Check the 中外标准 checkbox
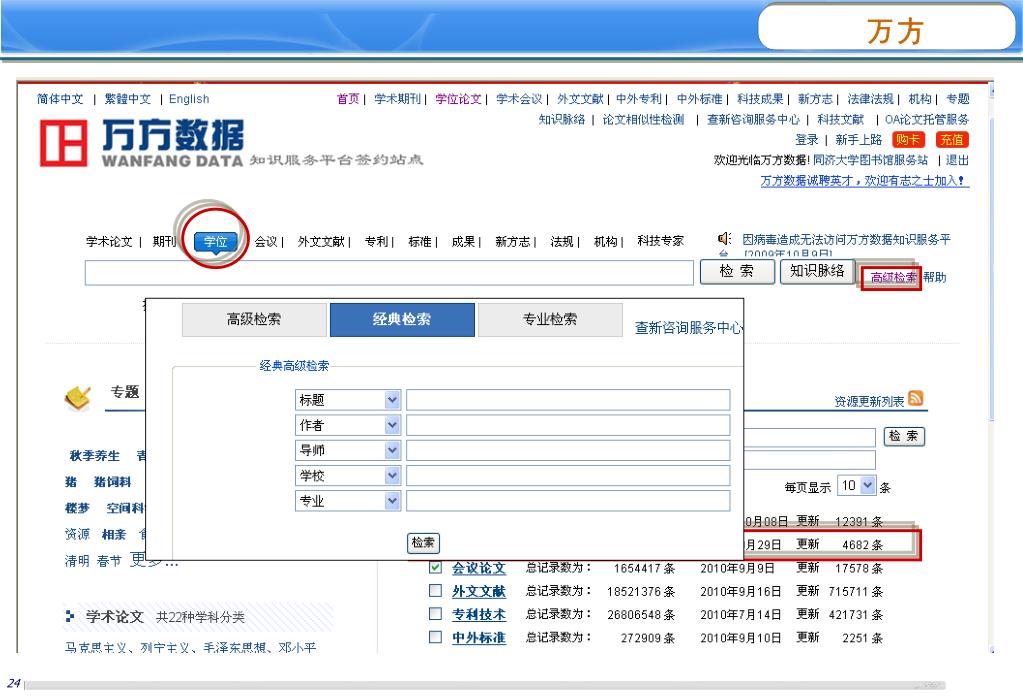1023x696 pixels. tap(435, 637)
